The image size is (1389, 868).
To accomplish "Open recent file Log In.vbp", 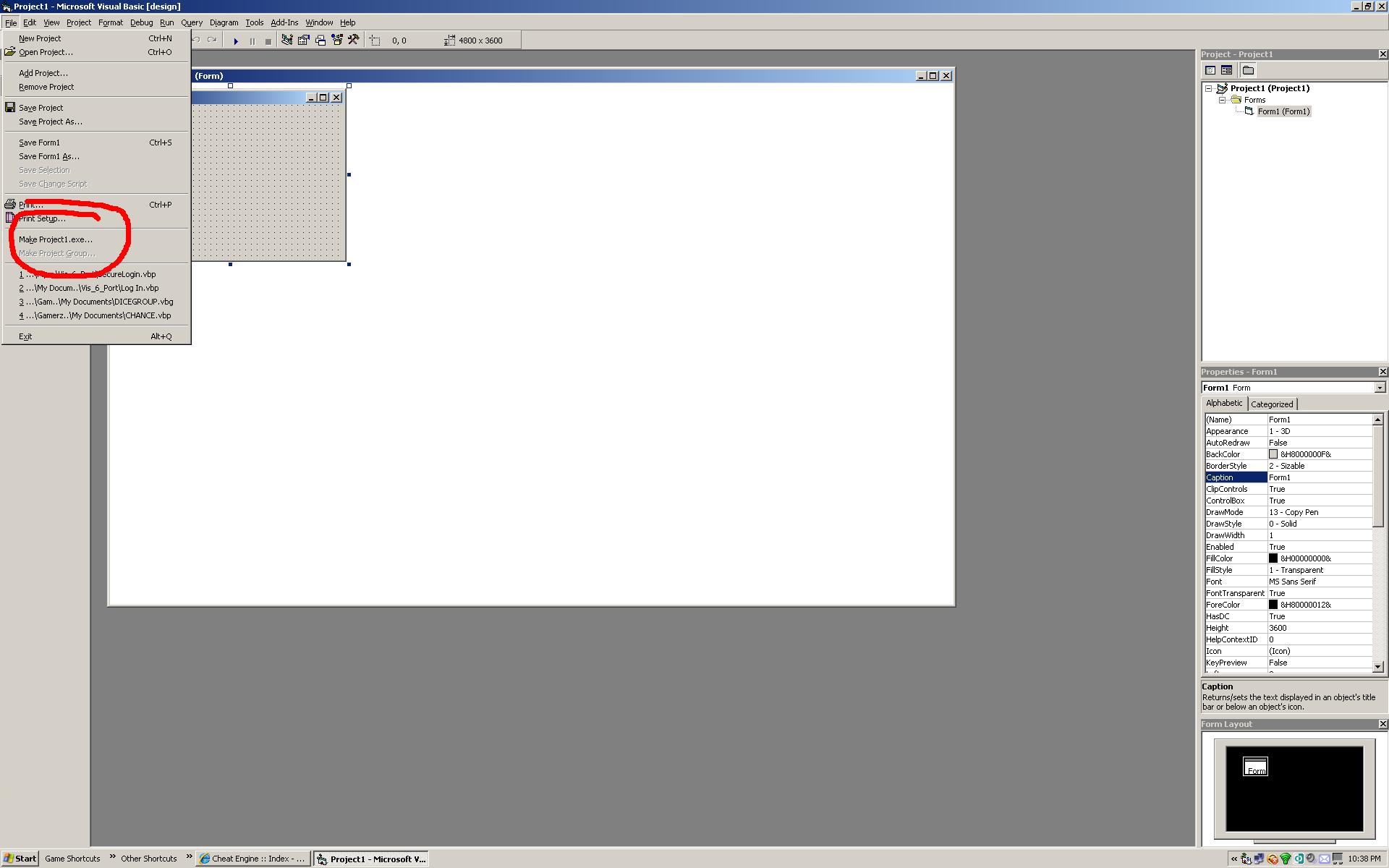I will pyautogui.click(x=95, y=288).
